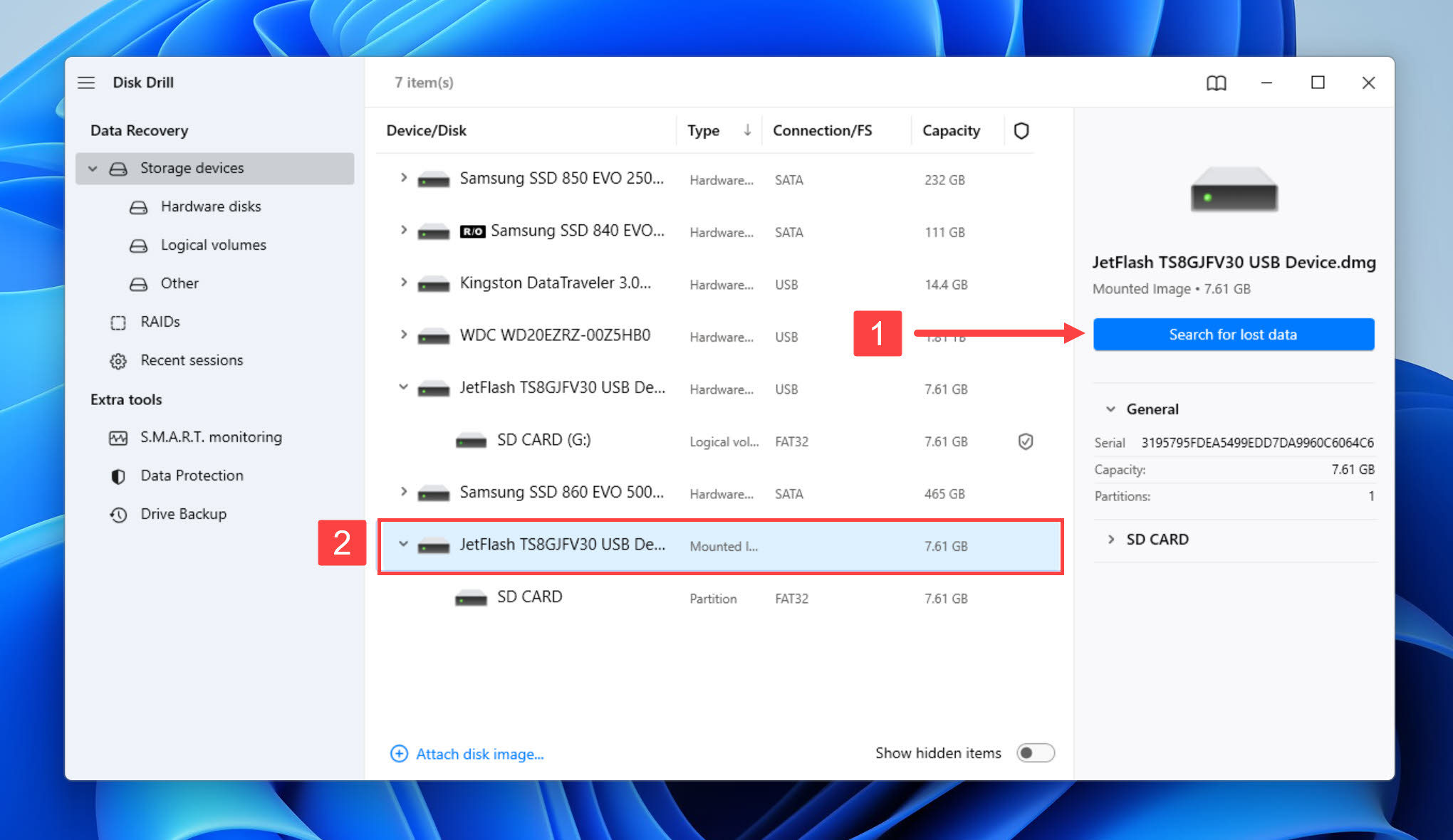This screenshot has width=1453, height=840.
Task: Click the Type column sort arrow
Action: point(747,130)
